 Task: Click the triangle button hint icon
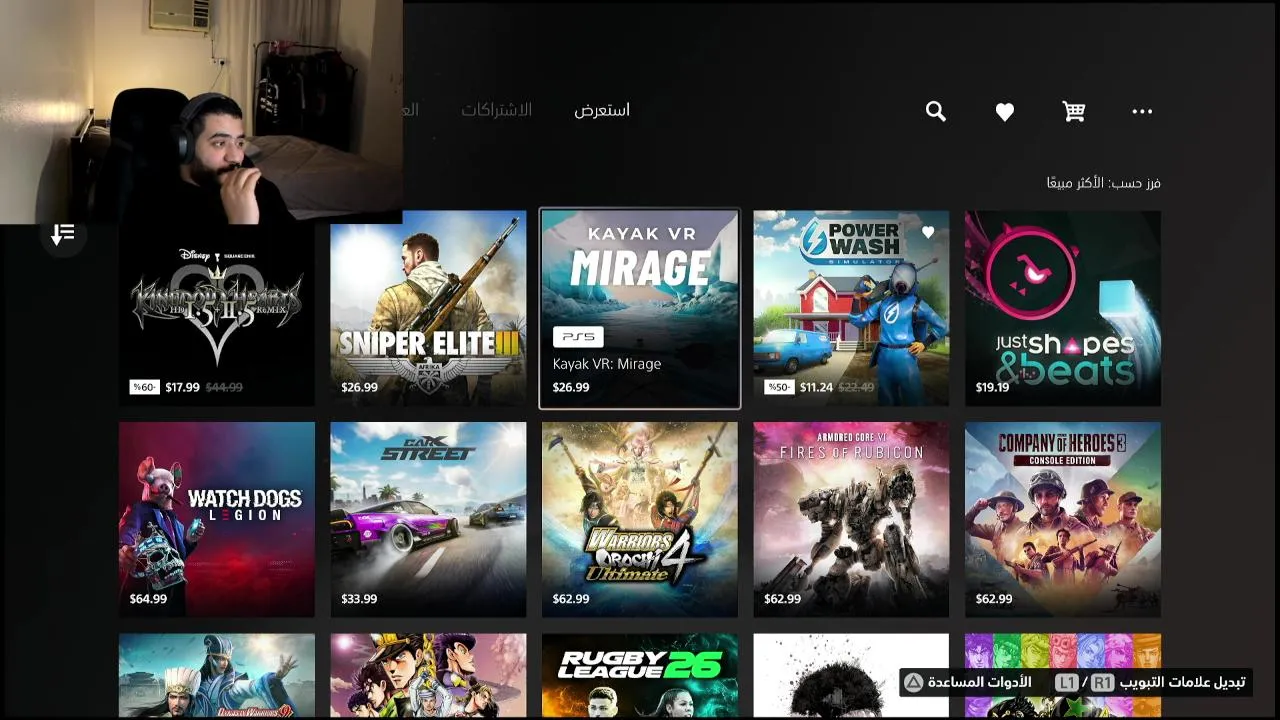[913, 682]
